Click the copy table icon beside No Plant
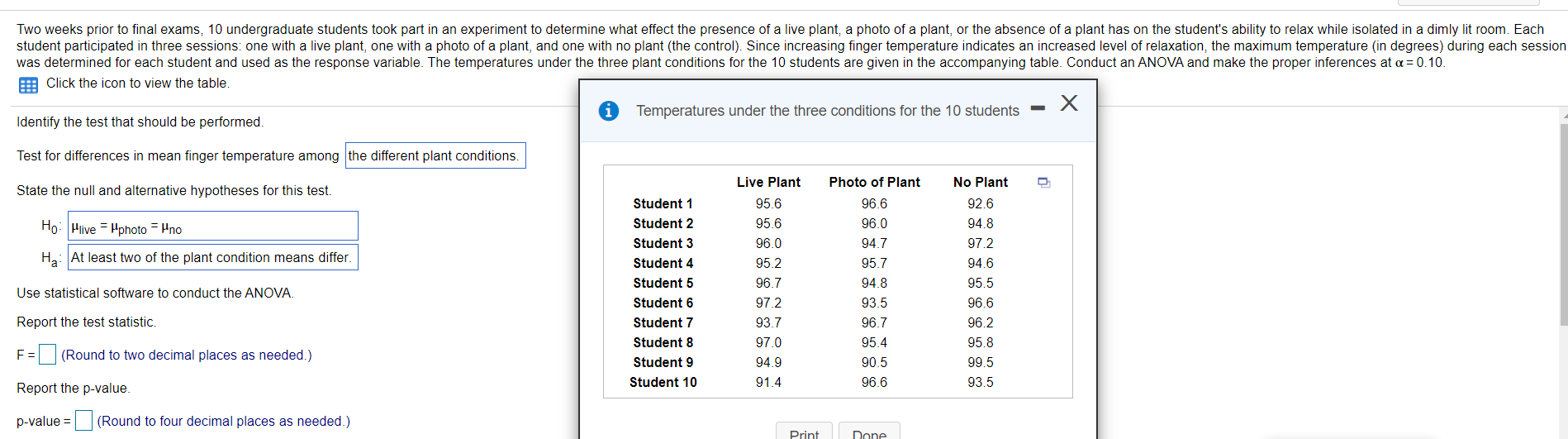 (x=1043, y=183)
